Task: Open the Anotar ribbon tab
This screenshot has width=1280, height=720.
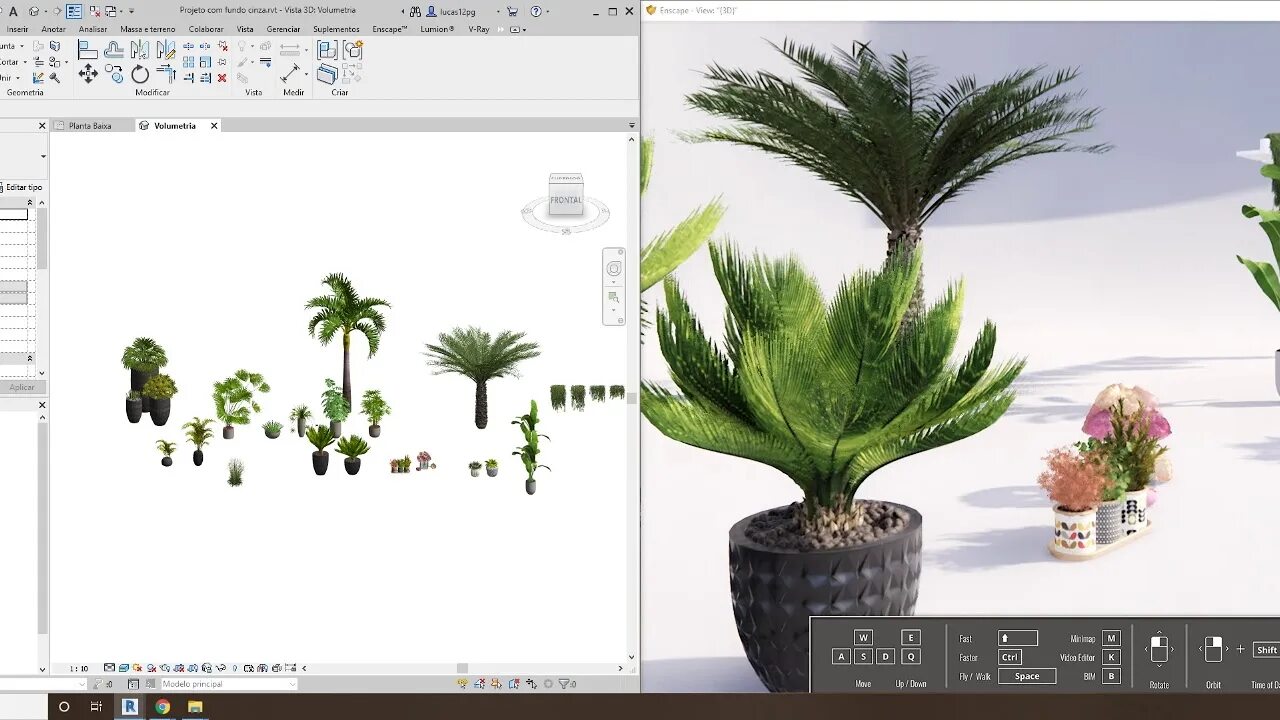Action: (53, 29)
